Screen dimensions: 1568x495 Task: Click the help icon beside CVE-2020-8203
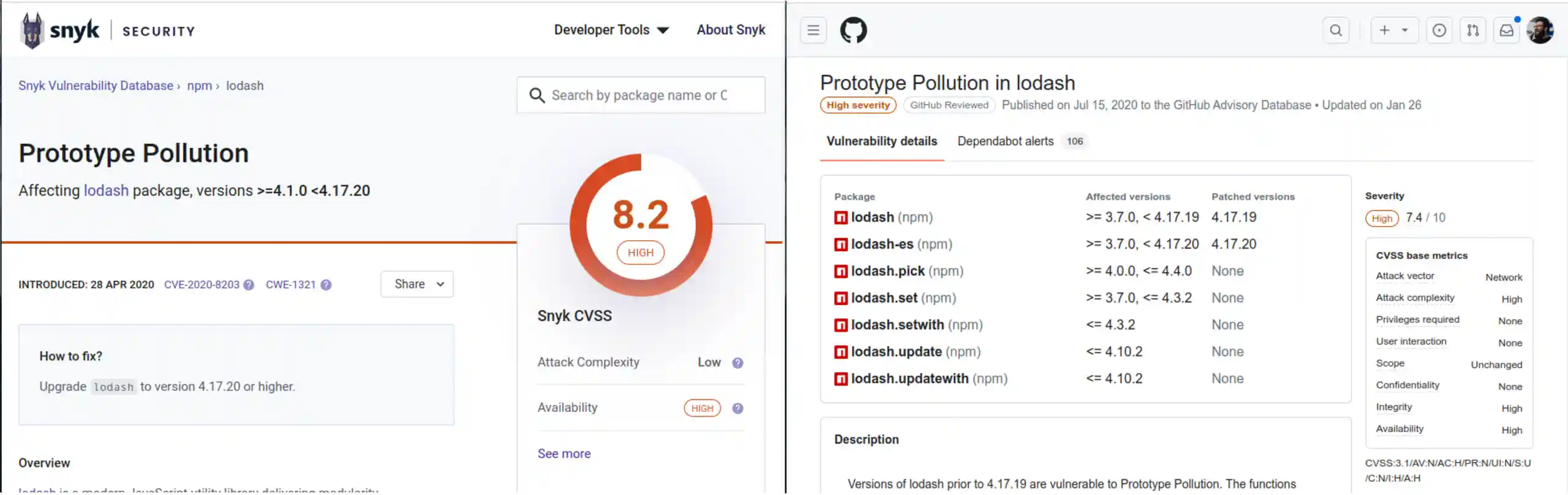tap(249, 285)
